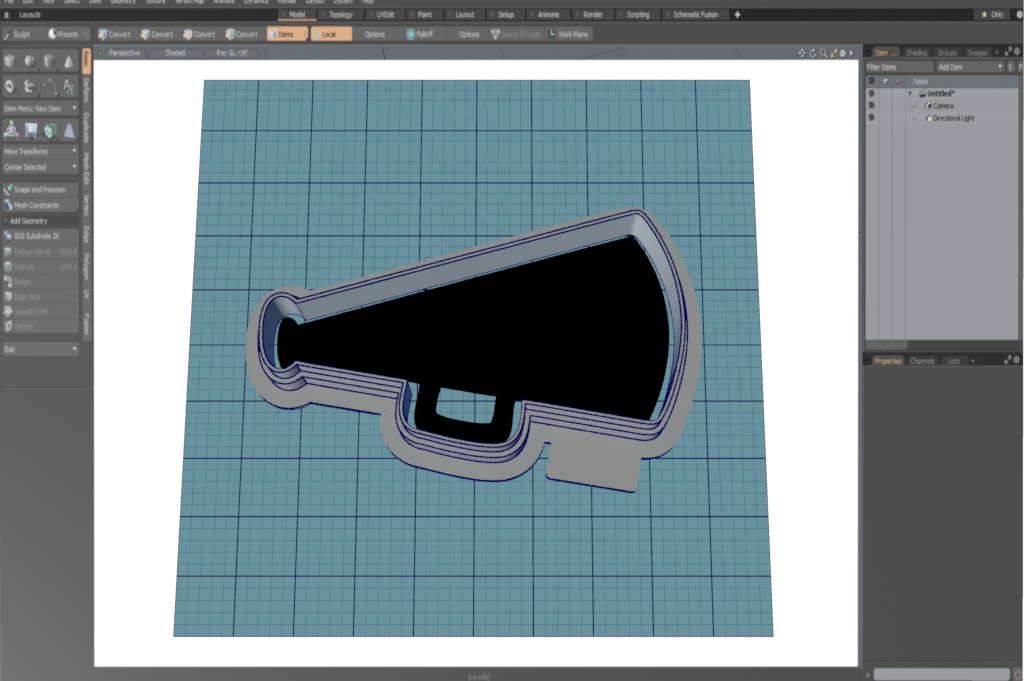Activate the Text tool icon
The height and width of the screenshot is (681, 1024).
coord(68,87)
